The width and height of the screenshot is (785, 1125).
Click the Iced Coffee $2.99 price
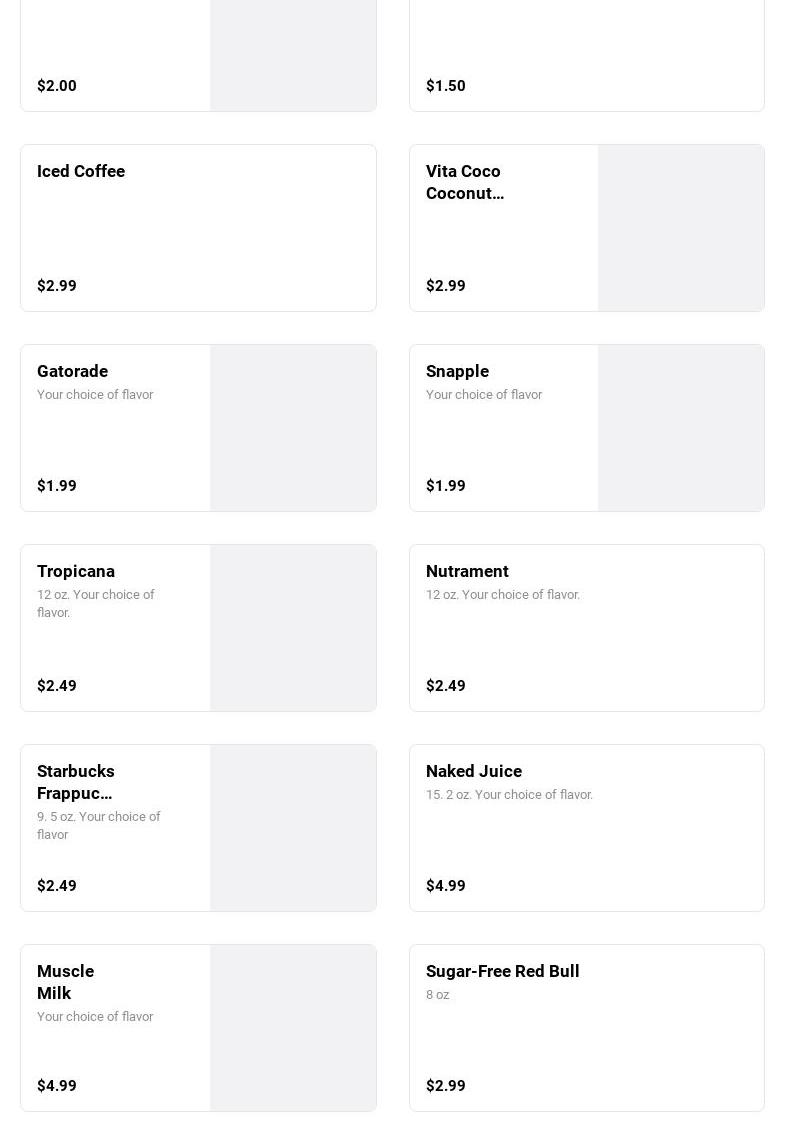57,286
